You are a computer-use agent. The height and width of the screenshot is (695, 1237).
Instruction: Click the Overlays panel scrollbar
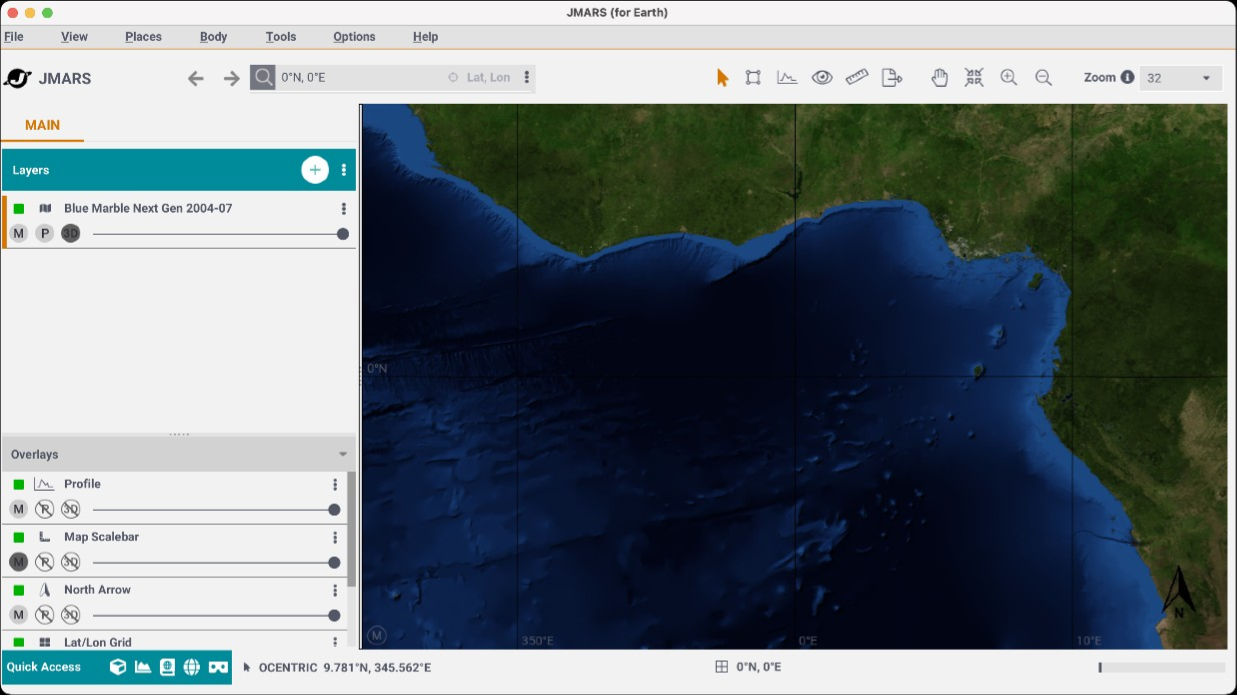[351, 530]
